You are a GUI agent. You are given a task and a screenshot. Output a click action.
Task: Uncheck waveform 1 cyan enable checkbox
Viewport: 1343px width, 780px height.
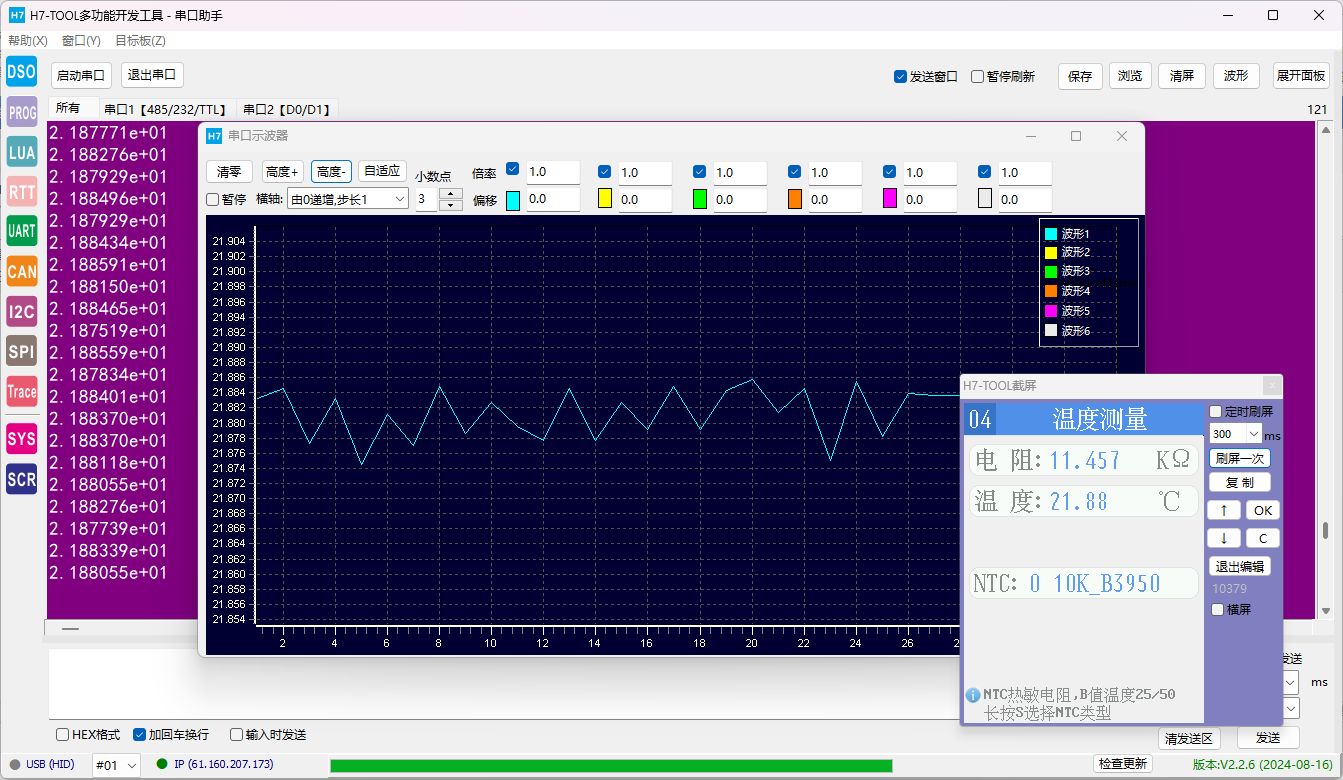click(513, 168)
